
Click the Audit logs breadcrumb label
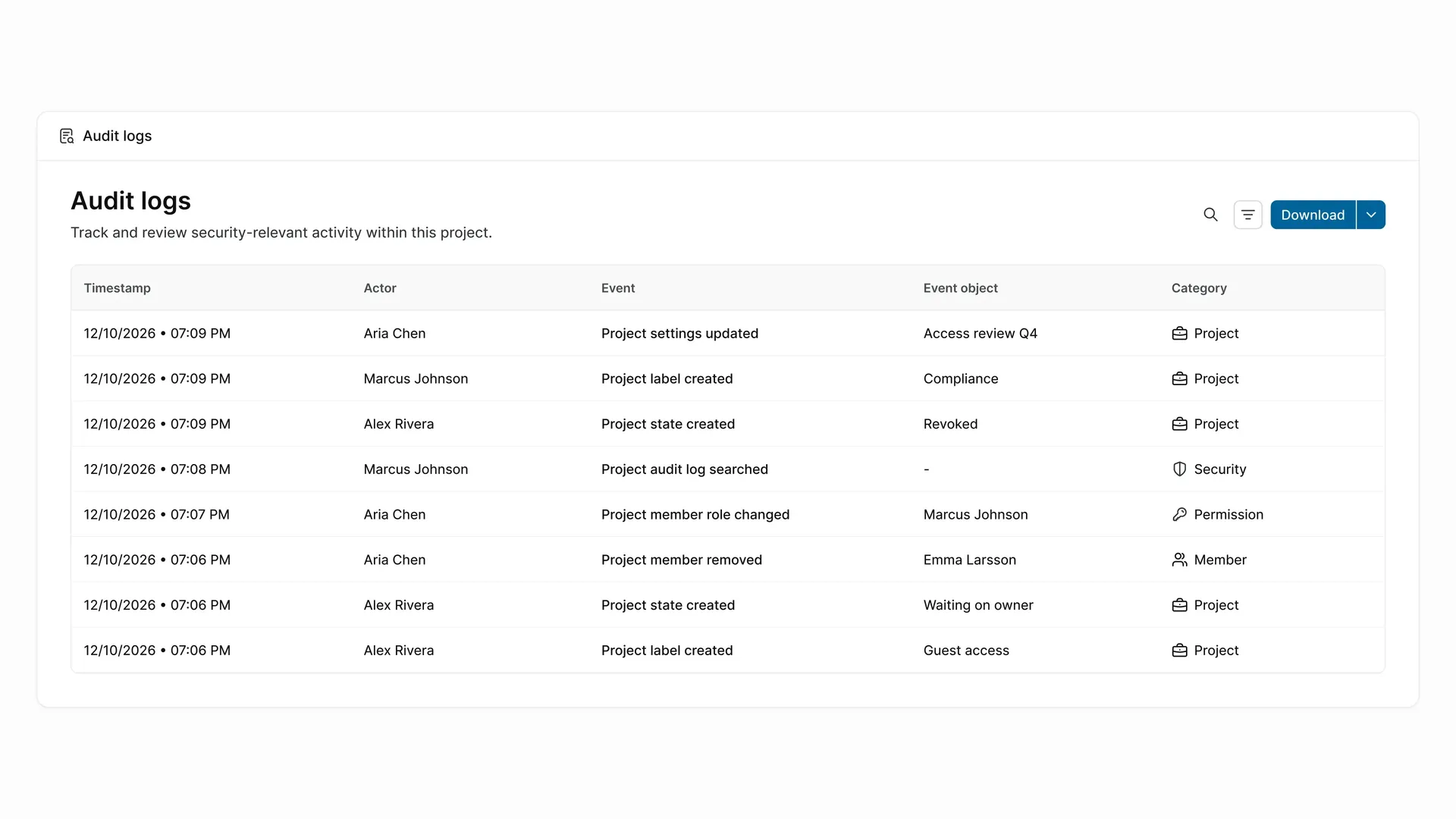click(x=117, y=136)
